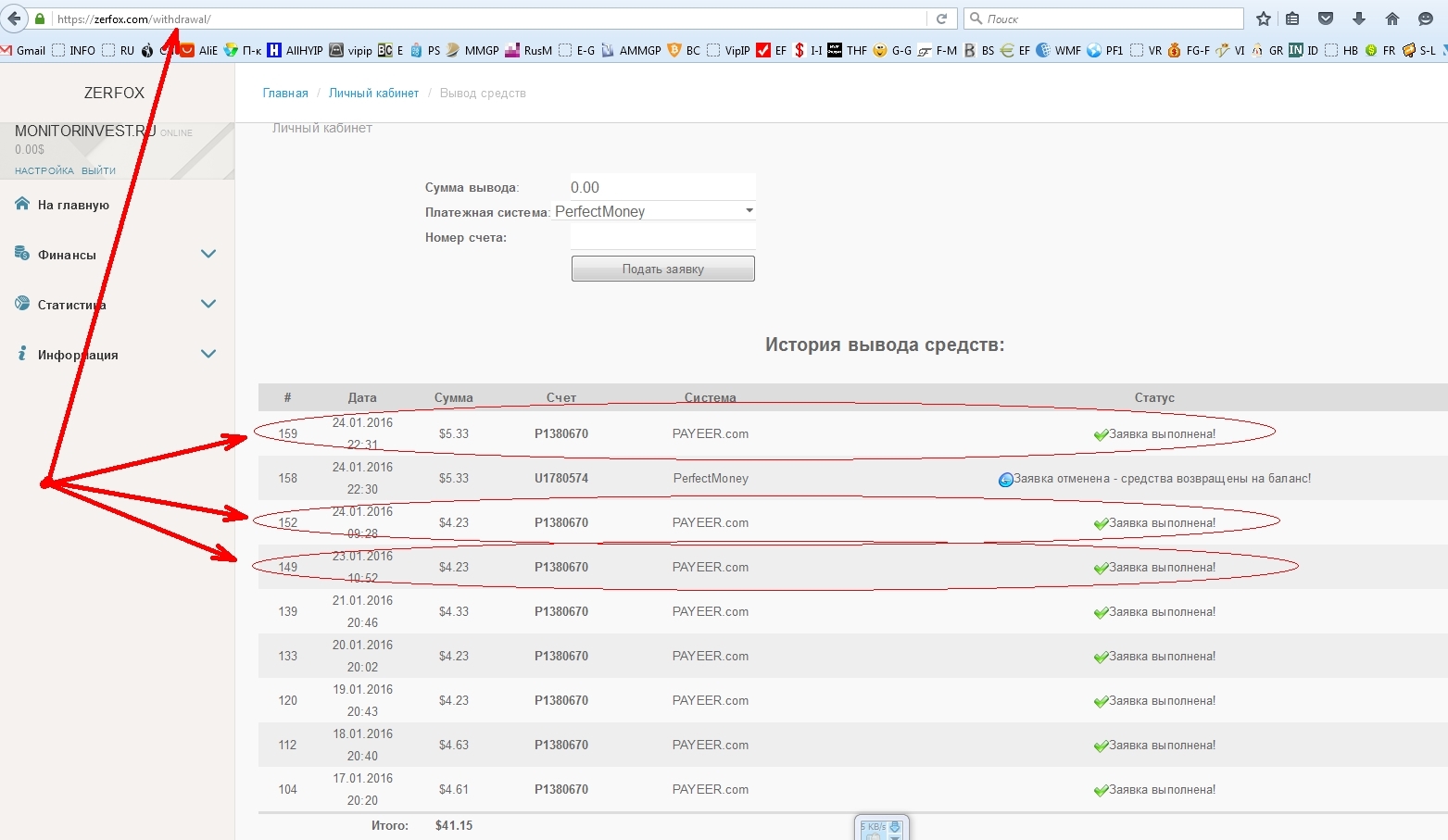Open the PerfectMoney payment system dropdown

[654, 211]
